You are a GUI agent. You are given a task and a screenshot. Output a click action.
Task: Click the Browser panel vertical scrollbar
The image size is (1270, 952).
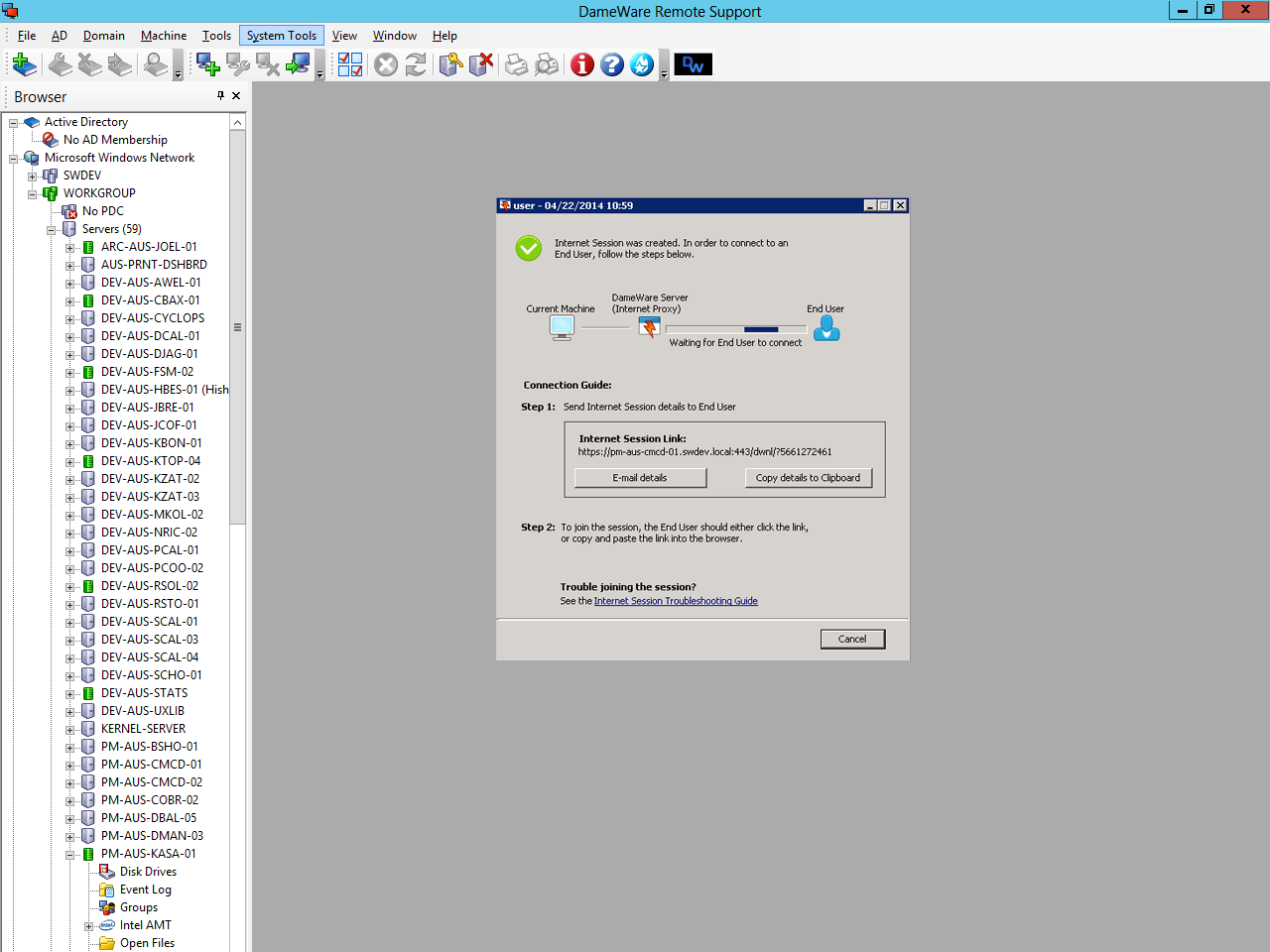point(237,532)
